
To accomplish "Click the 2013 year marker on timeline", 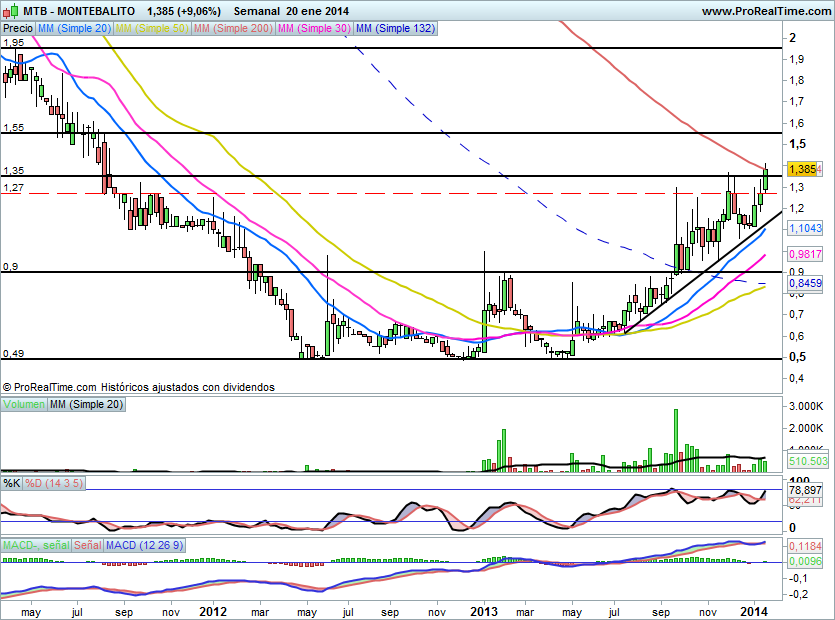I will pos(484,610).
